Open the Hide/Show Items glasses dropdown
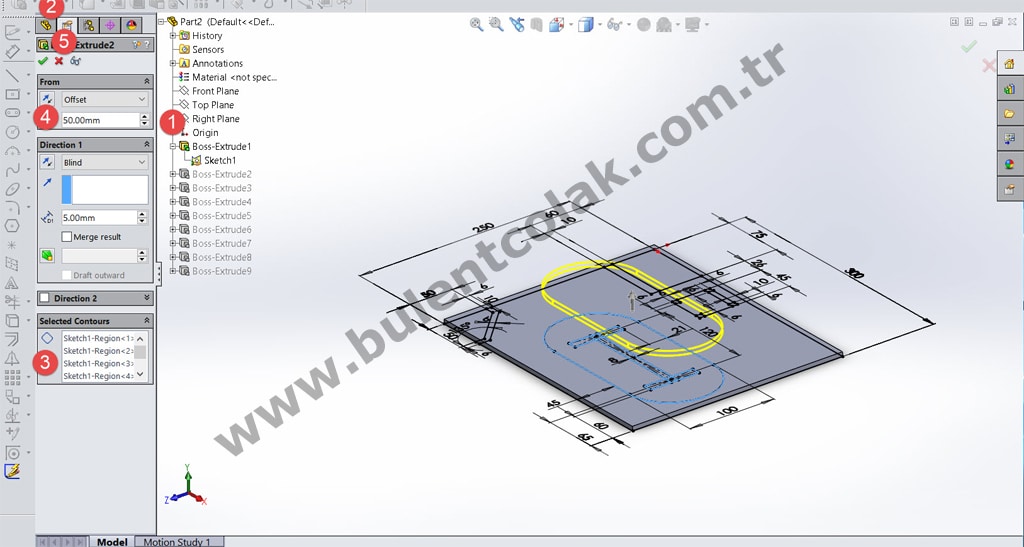The image size is (1024, 547). (x=614, y=25)
